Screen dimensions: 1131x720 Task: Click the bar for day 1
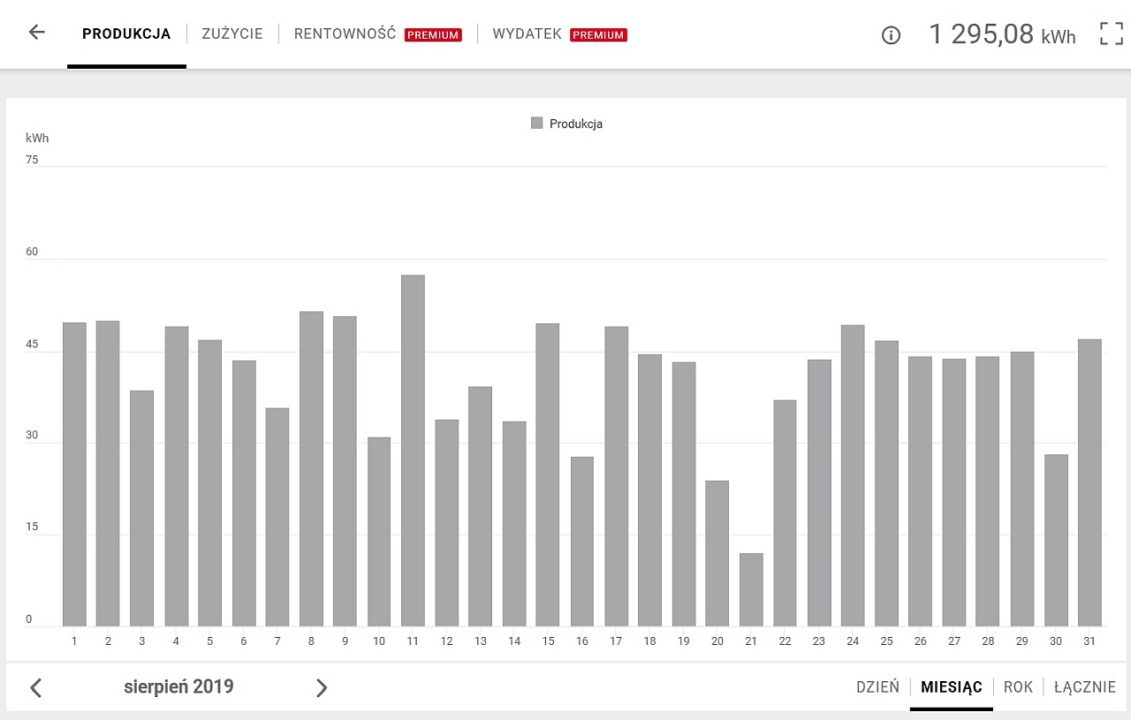pyautogui.click(x=74, y=474)
